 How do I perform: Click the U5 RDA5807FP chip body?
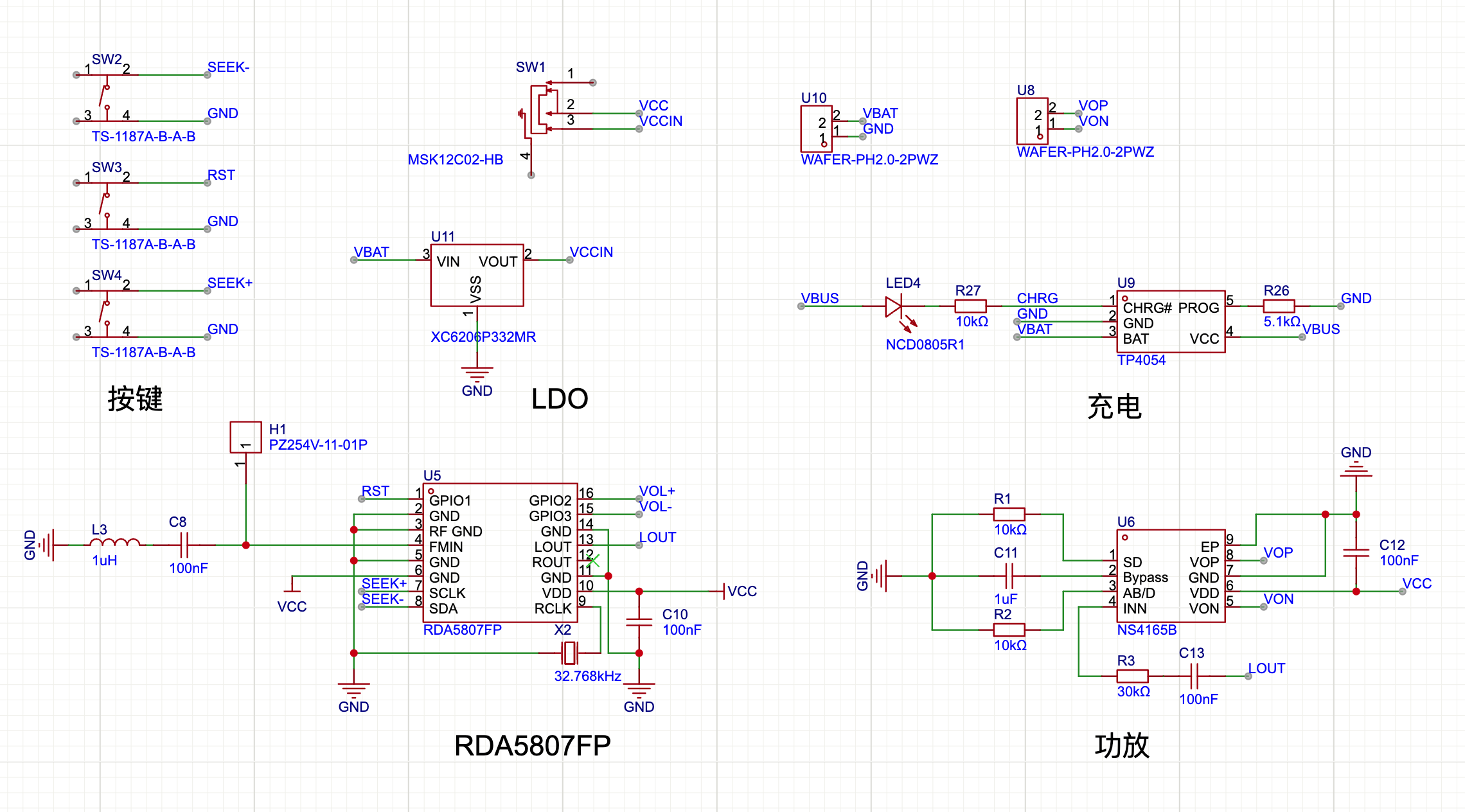coord(501,552)
